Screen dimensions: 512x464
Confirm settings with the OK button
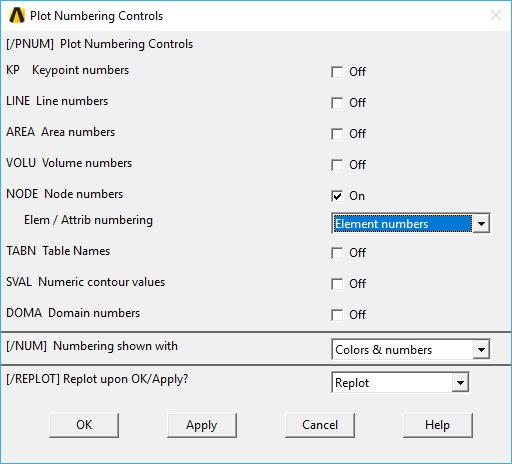[84, 425]
